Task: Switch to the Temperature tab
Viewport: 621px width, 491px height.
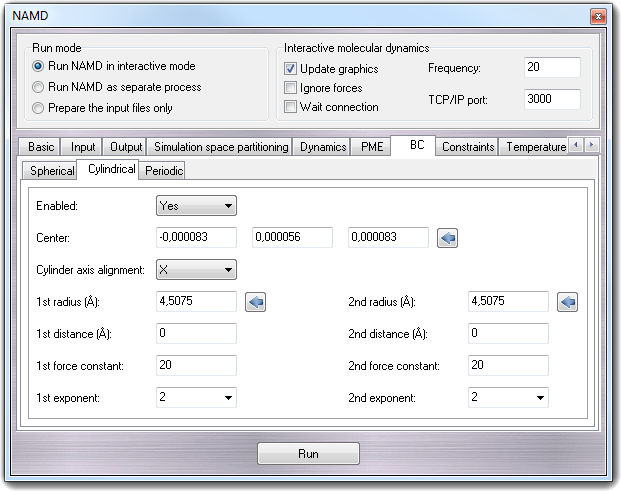Action: 535,147
